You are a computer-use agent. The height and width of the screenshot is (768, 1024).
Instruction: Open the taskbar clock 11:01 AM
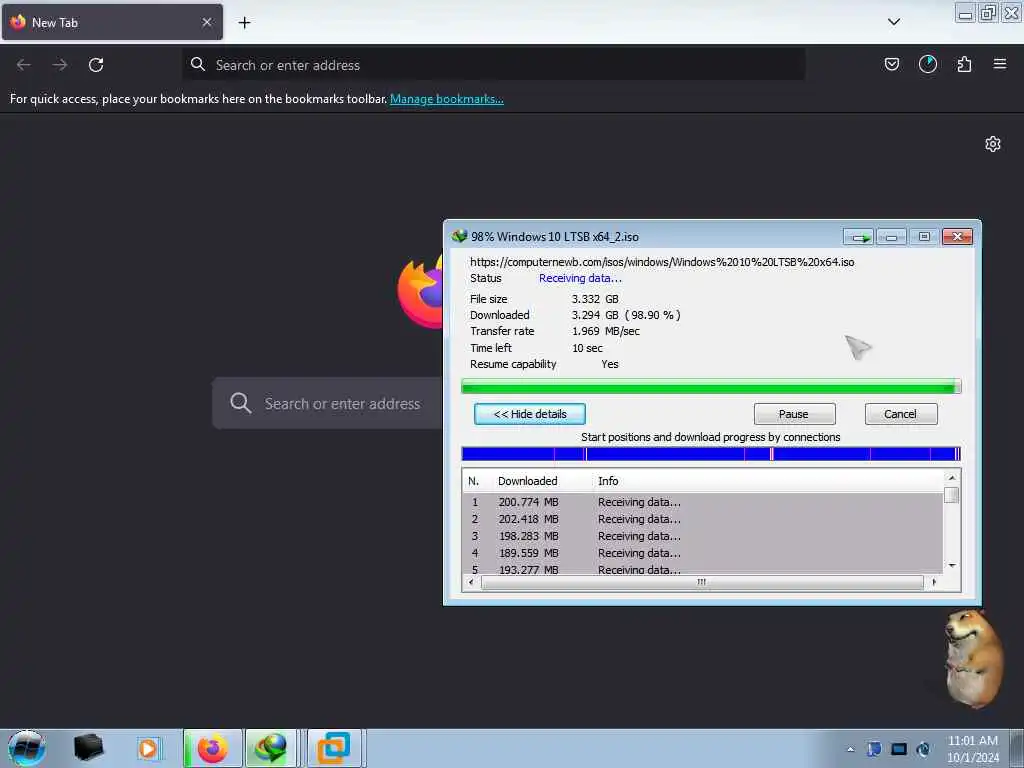[x=973, y=748]
